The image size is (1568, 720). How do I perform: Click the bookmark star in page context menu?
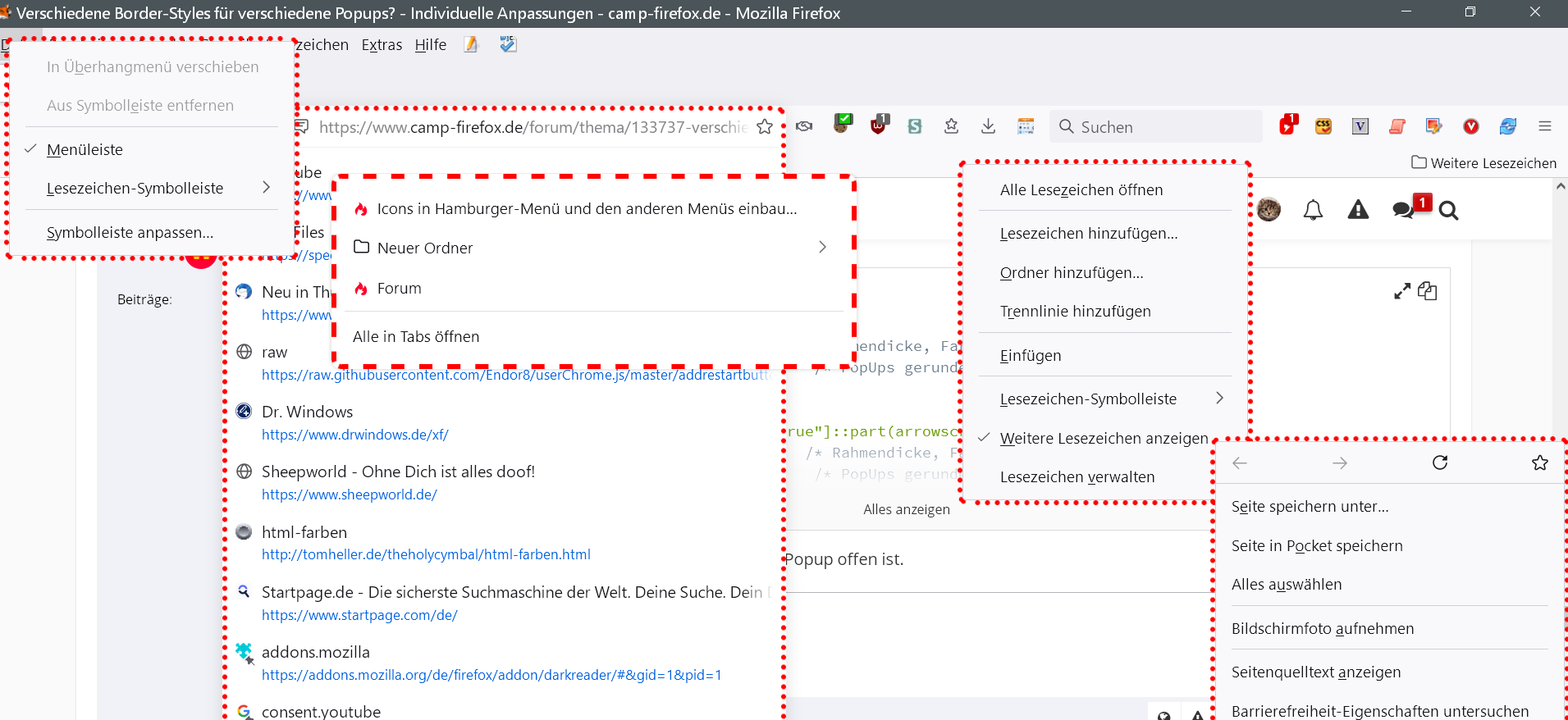[1540, 463]
